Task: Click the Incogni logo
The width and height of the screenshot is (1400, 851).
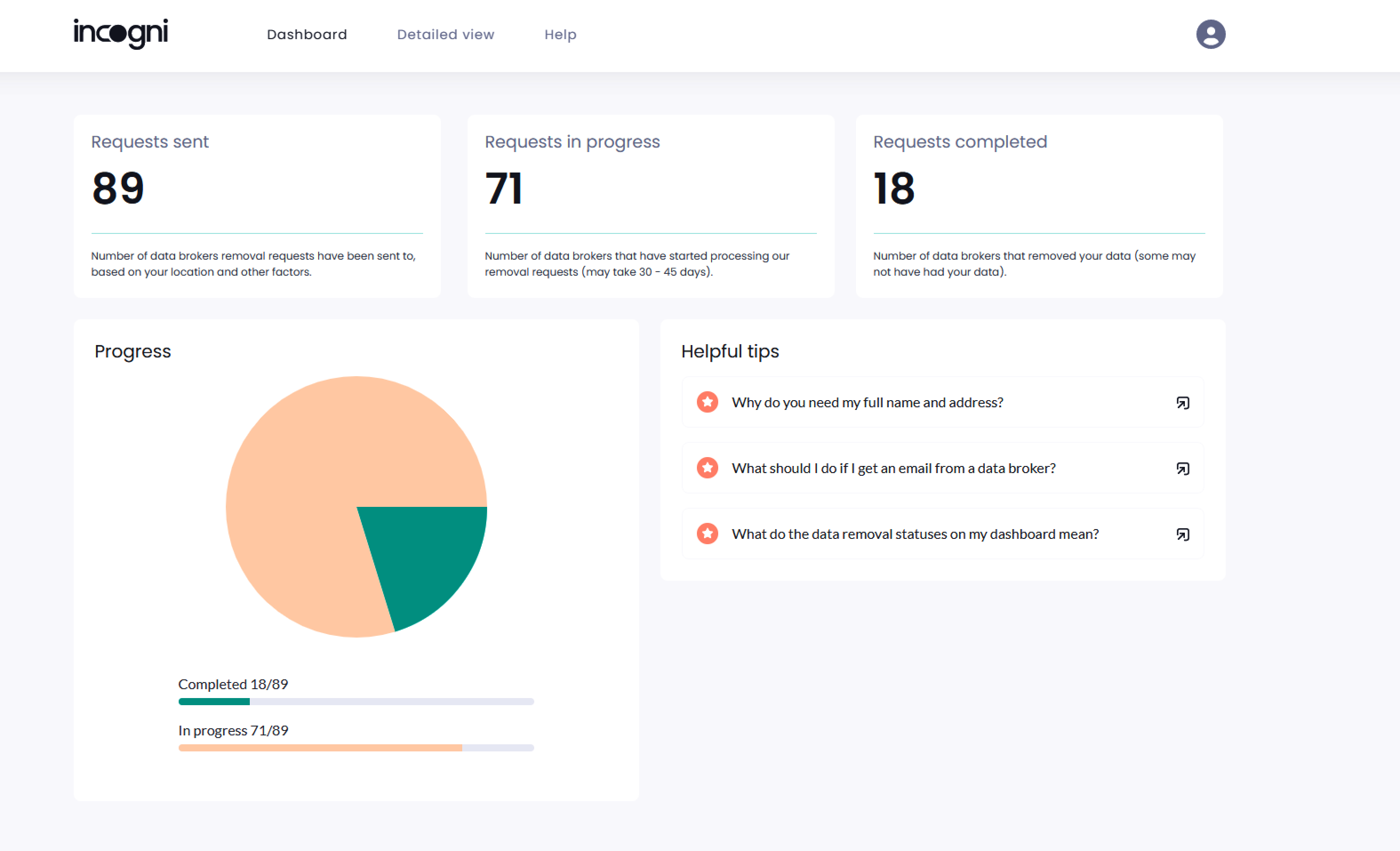Action: [x=120, y=34]
